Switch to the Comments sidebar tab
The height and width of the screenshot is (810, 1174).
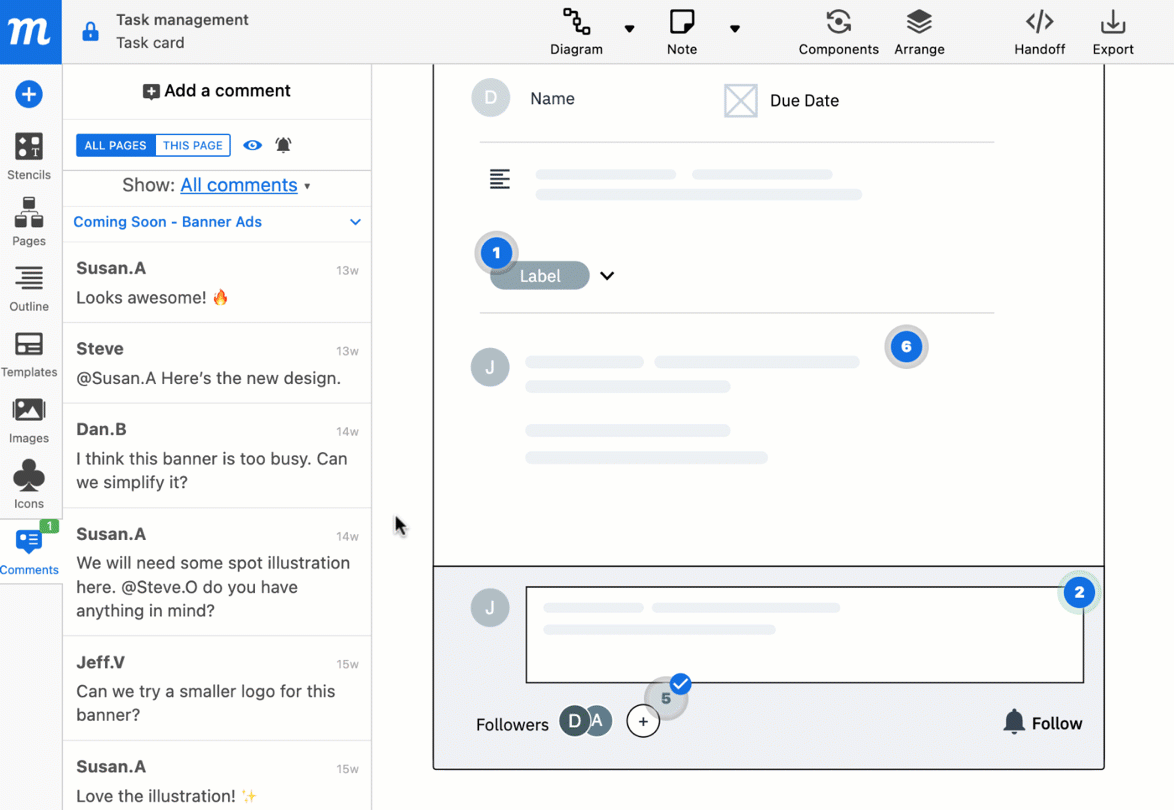coord(28,548)
